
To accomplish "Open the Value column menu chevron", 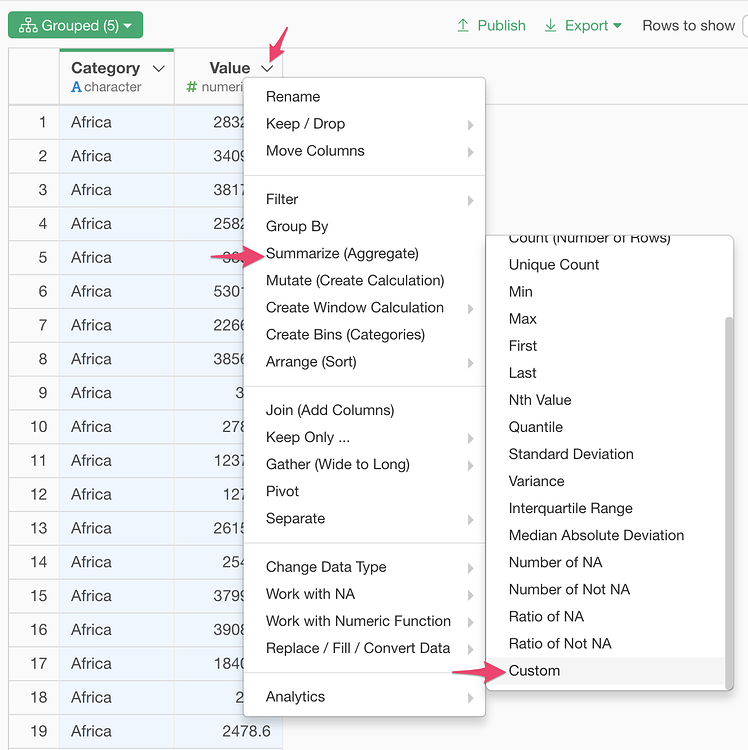I will click(267, 69).
